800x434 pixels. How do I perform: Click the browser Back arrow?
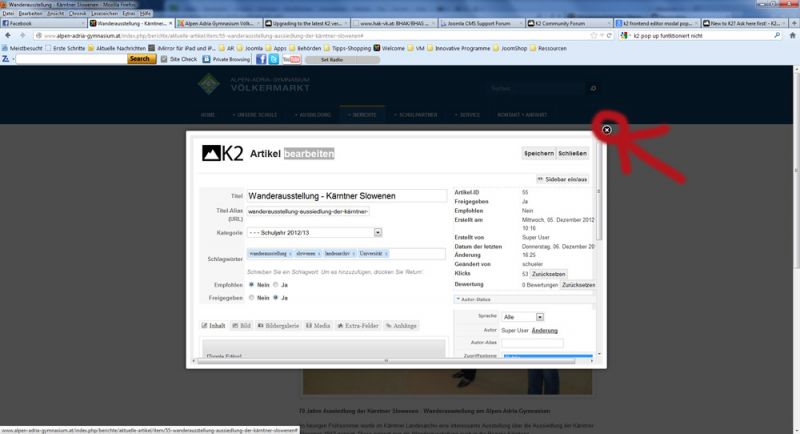click(8, 36)
